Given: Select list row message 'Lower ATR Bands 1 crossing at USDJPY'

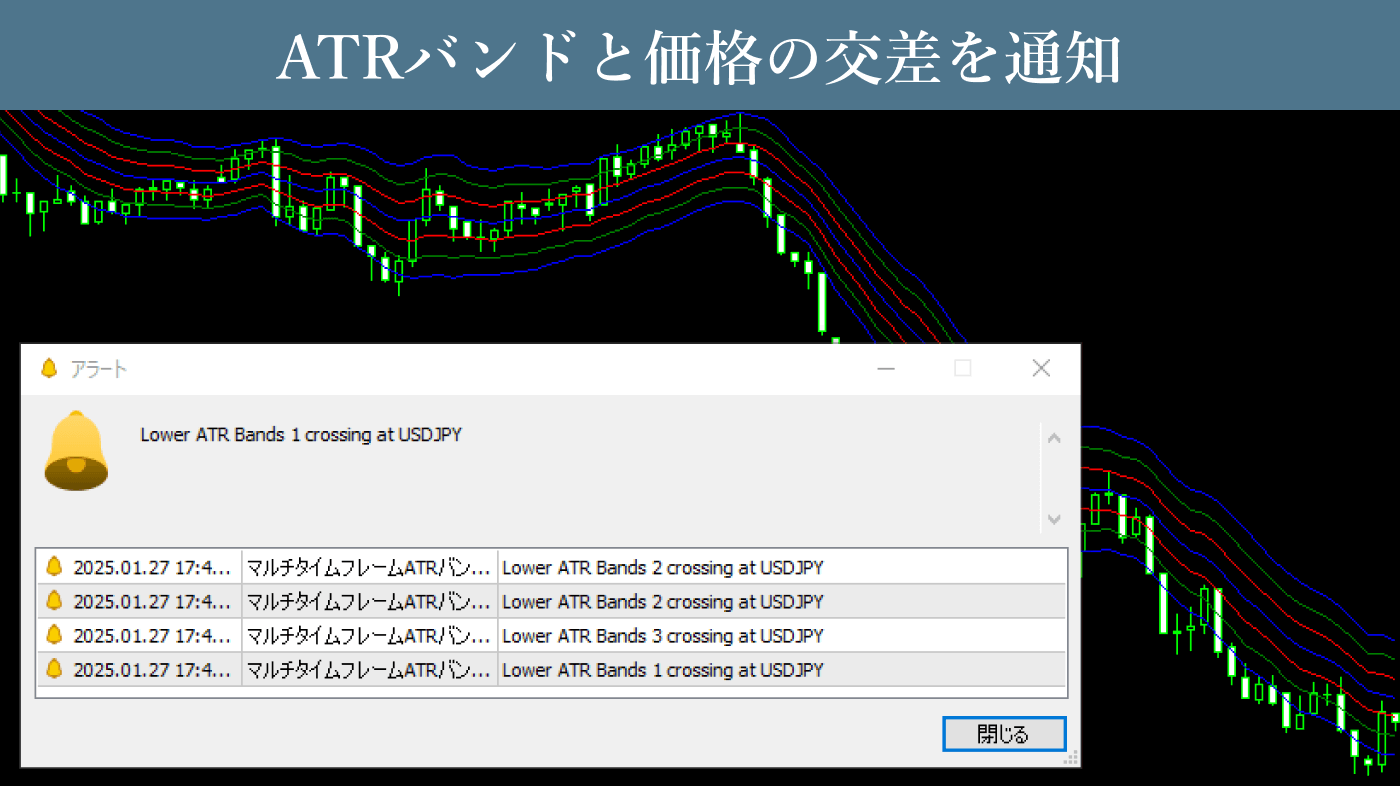Looking at the screenshot, I should (662, 670).
